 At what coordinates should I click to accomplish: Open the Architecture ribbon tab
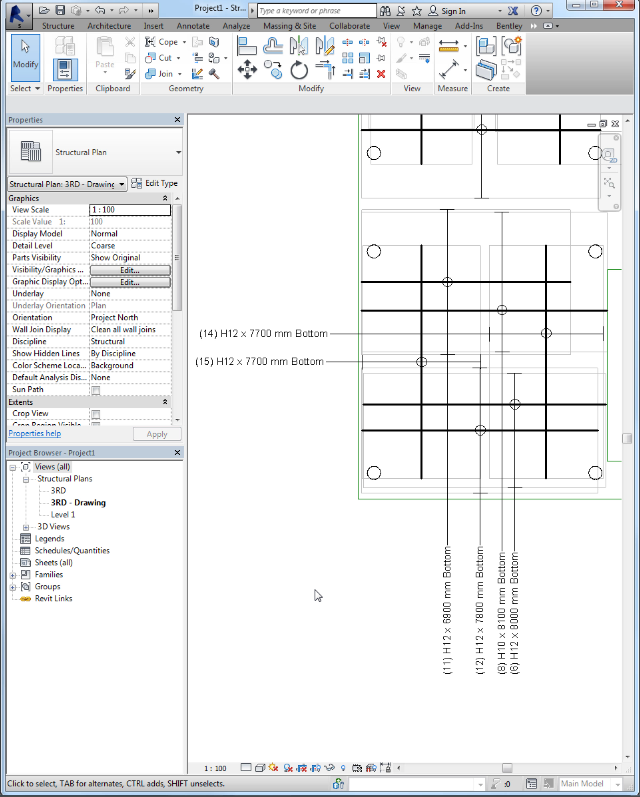click(109, 26)
